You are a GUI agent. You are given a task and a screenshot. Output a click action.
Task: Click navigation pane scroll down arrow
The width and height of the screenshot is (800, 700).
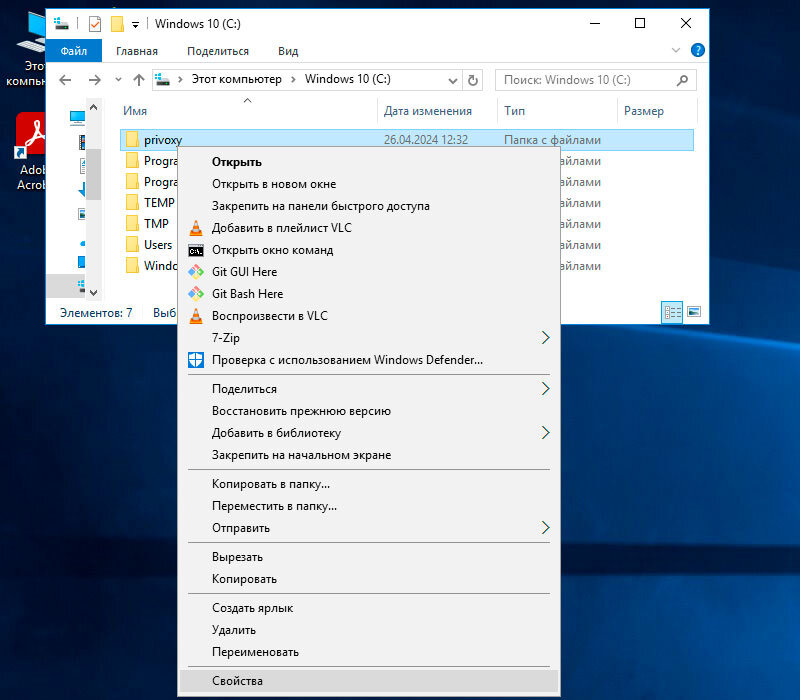click(x=93, y=292)
